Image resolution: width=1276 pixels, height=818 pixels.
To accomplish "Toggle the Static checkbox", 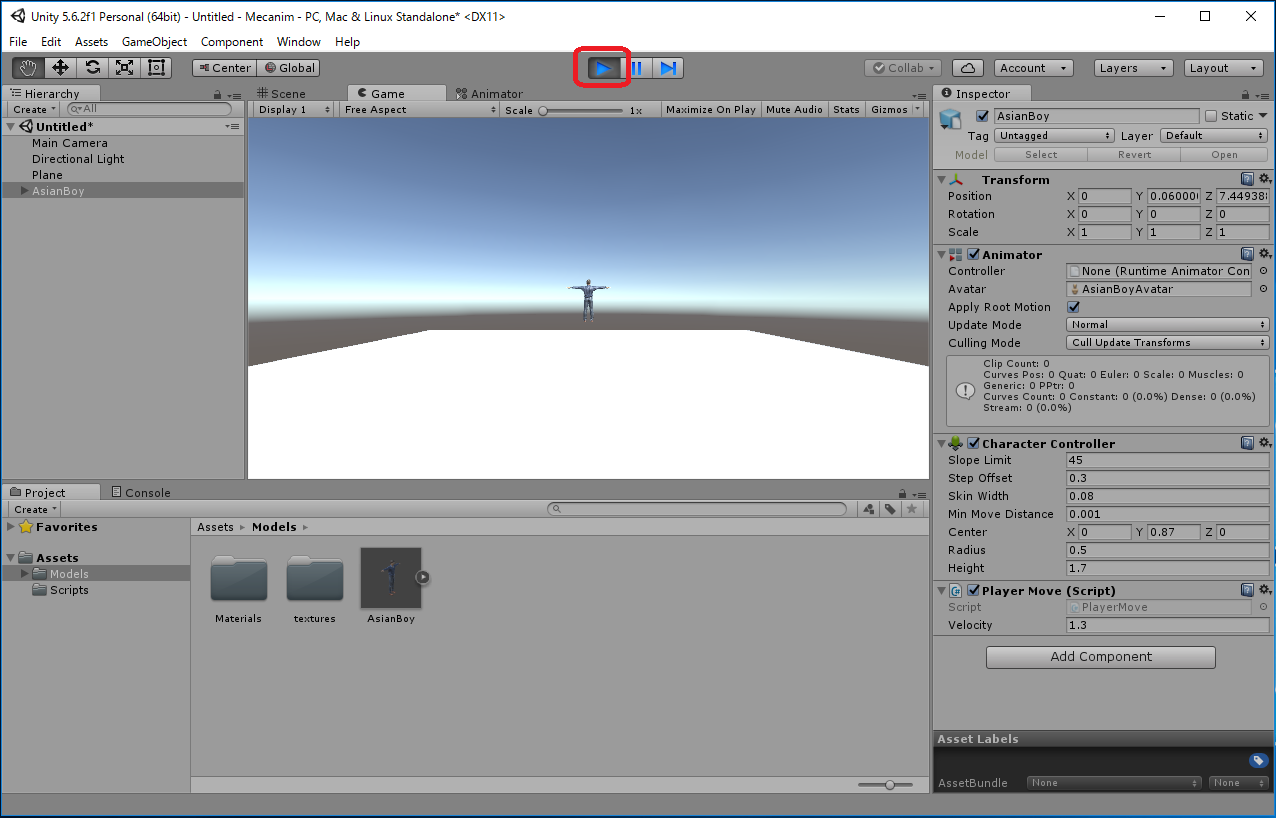I will (x=1211, y=116).
